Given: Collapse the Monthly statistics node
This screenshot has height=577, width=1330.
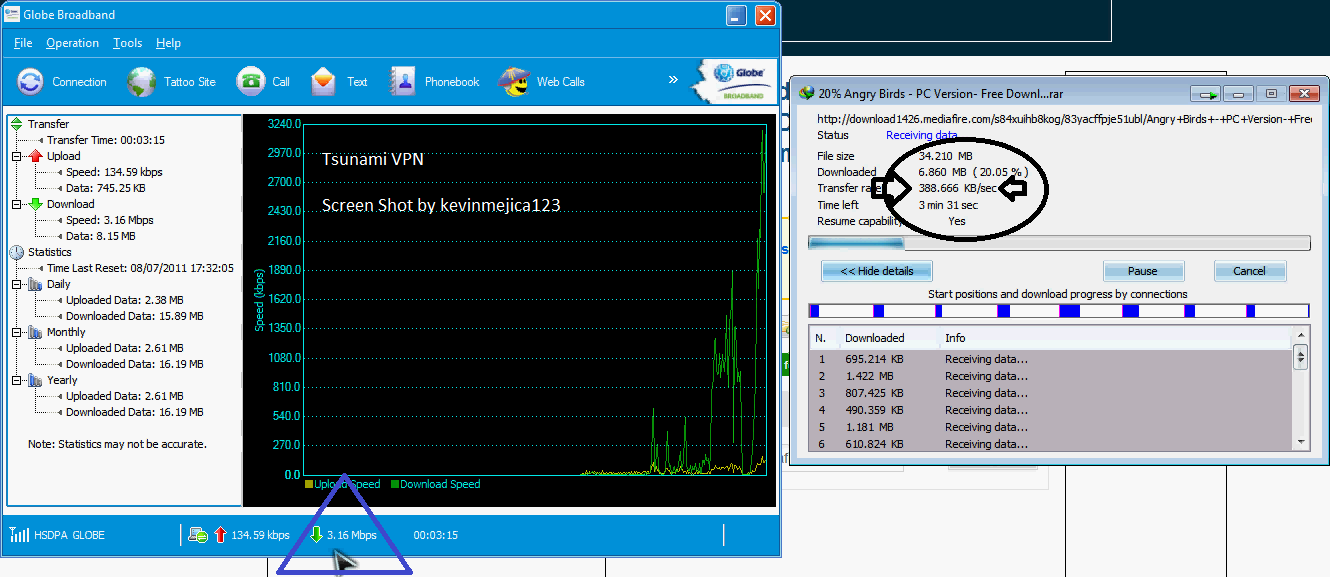Looking at the screenshot, I should pos(16,332).
